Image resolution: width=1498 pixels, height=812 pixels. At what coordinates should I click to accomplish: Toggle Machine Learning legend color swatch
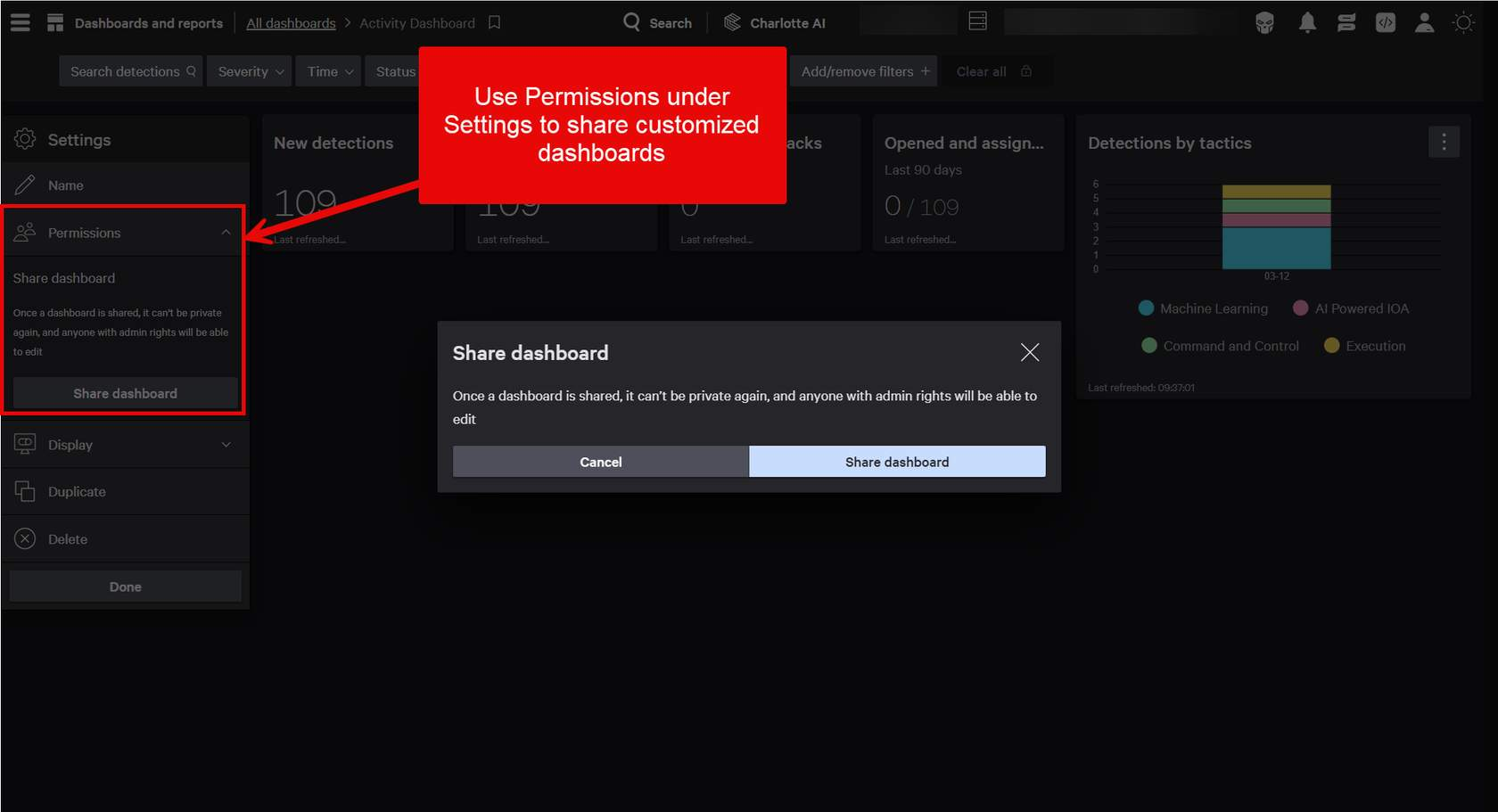click(x=1147, y=308)
